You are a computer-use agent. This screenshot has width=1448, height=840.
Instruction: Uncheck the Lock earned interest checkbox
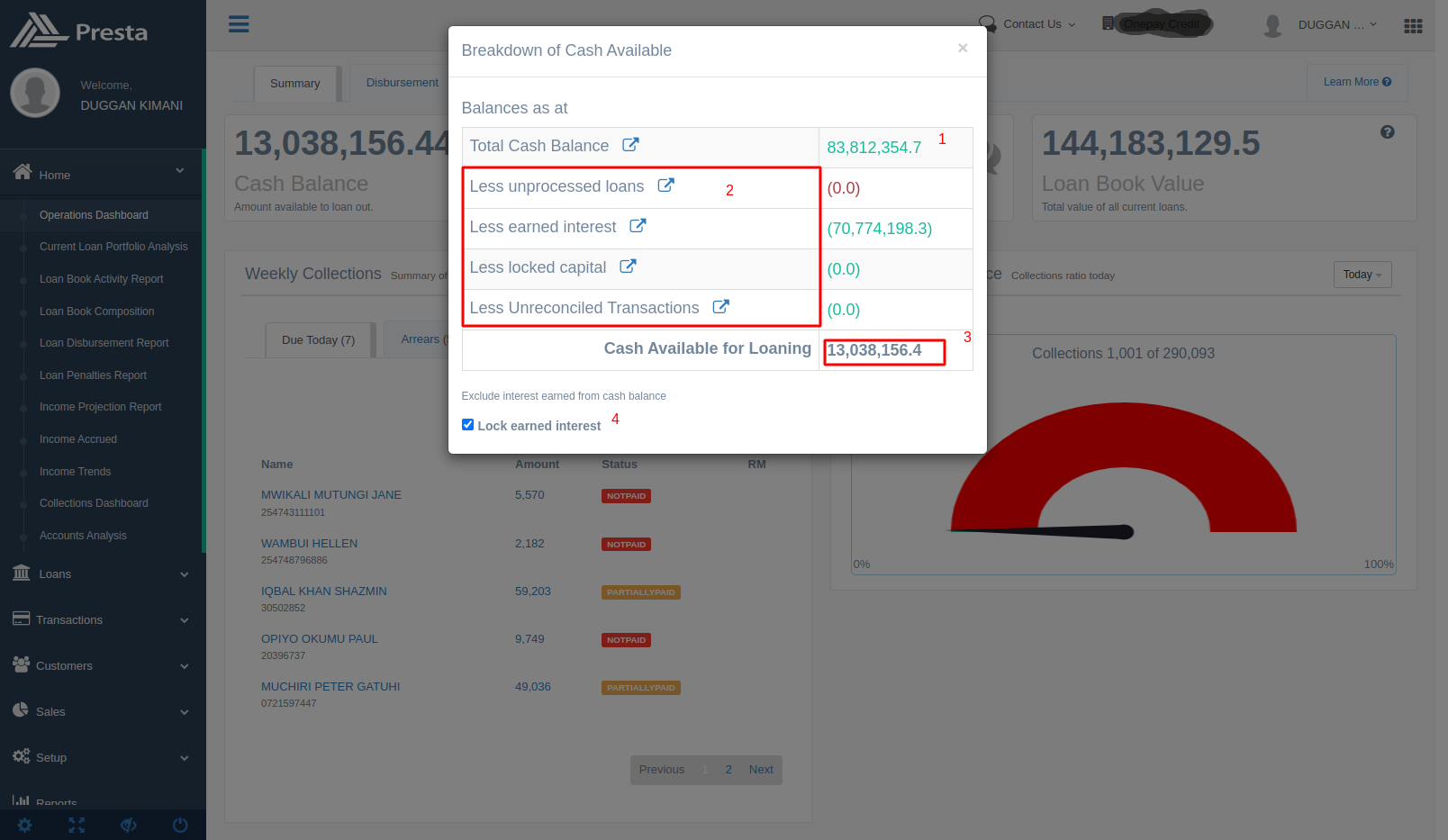[467, 425]
